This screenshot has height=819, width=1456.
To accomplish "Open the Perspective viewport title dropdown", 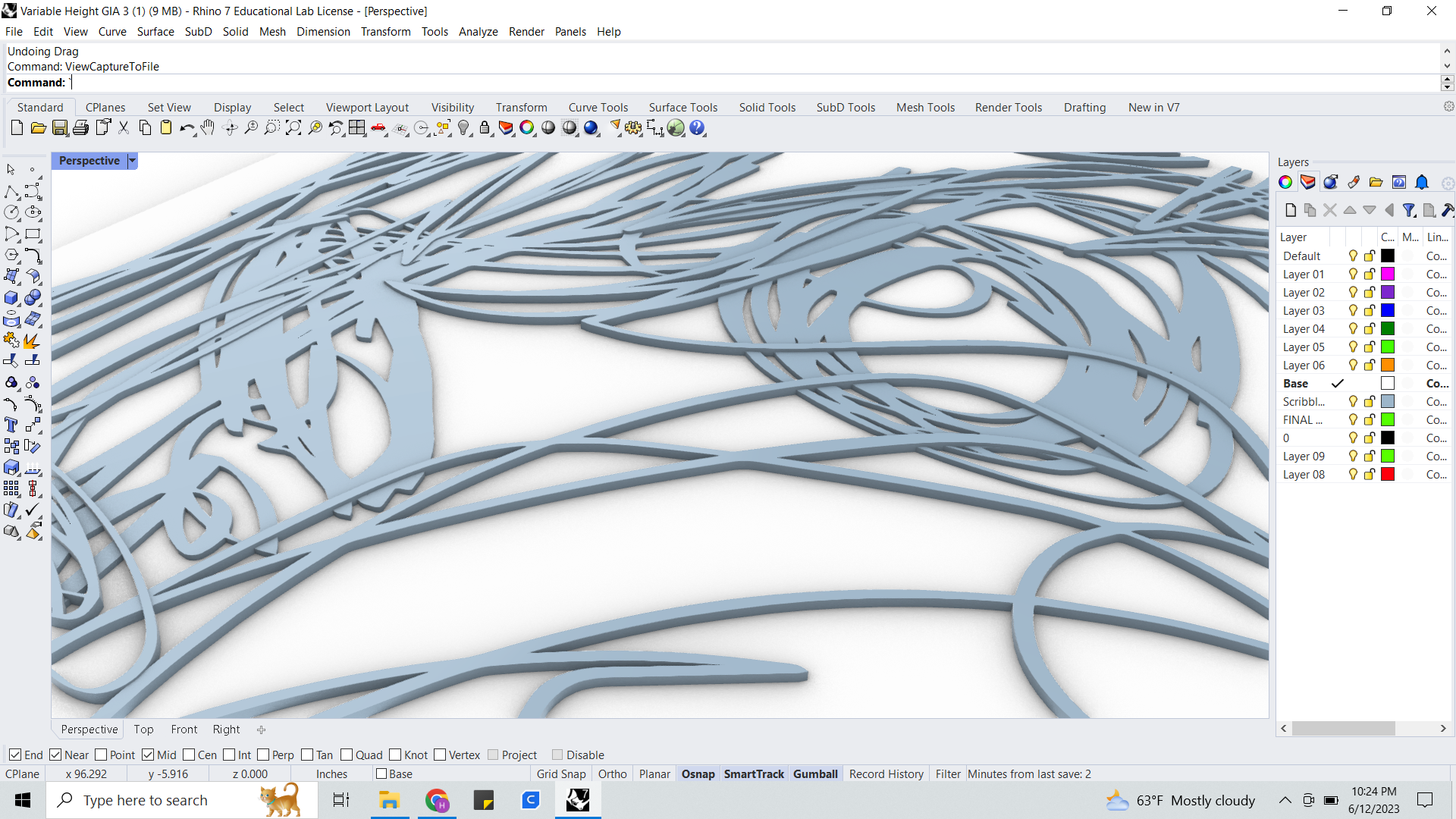I will (132, 161).
